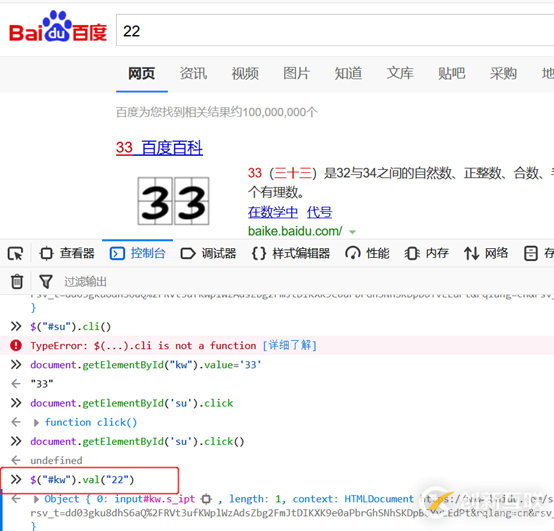
Task: Open the baike.baidu.com/ green URL
Action: pos(295,231)
